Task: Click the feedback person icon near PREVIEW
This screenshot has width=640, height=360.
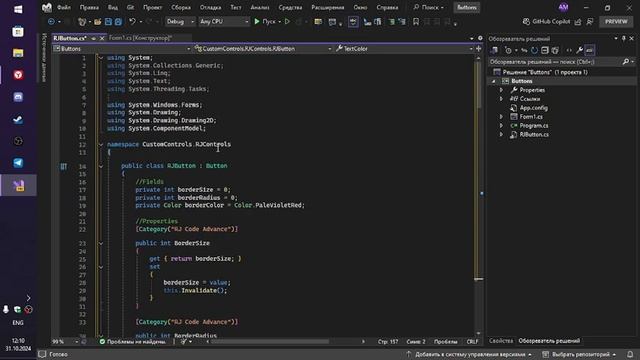Action: point(590,22)
